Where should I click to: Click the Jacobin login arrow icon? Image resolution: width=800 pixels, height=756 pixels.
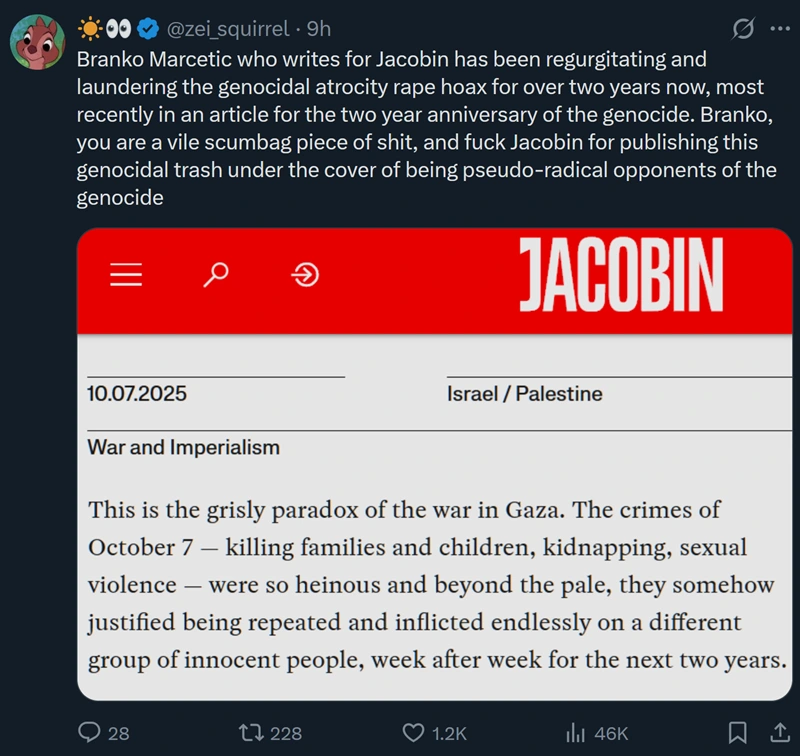click(x=304, y=274)
